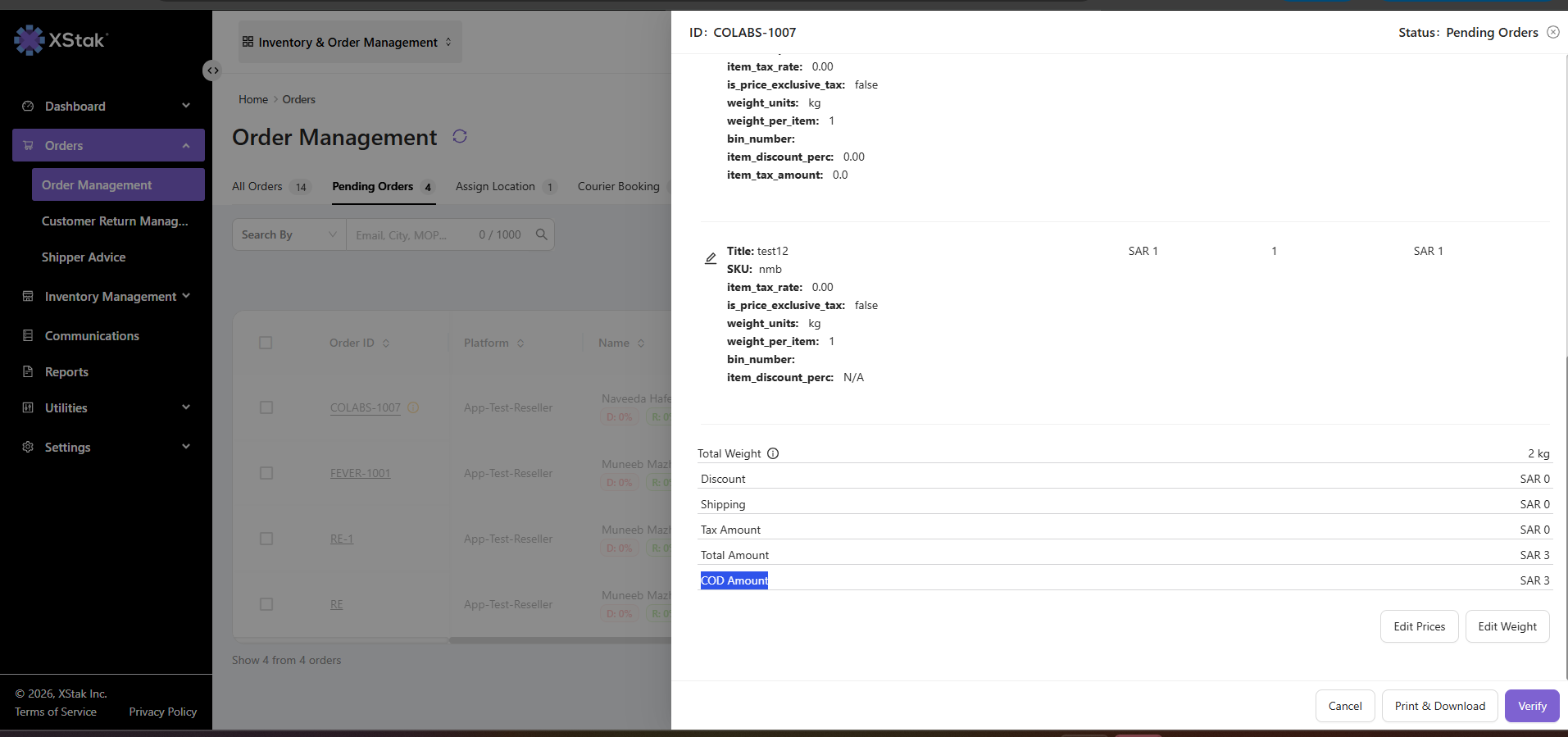Screen dimensions: 1568x737
Task: Check the COLABS-1007 row checkbox
Action: pyautogui.click(x=266, y=407)
